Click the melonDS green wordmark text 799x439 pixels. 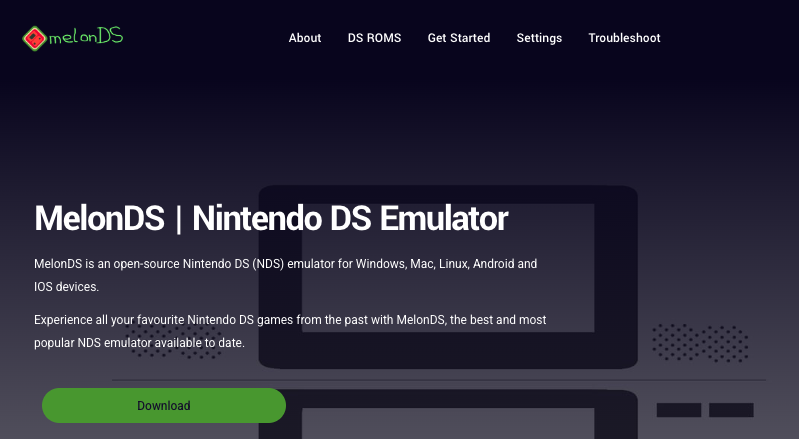(x=86, y=37)
